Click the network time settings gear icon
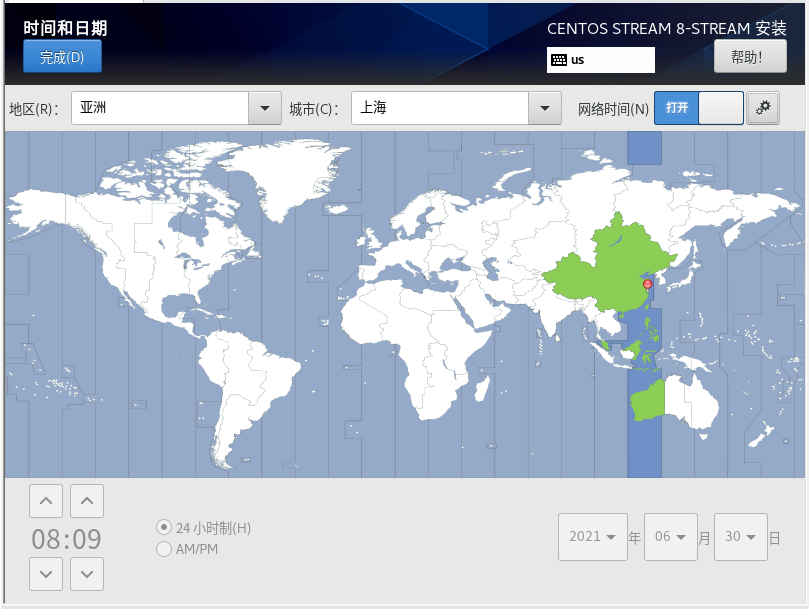The width and height of the screenshot is (810, 609). (x=763, y=108)
